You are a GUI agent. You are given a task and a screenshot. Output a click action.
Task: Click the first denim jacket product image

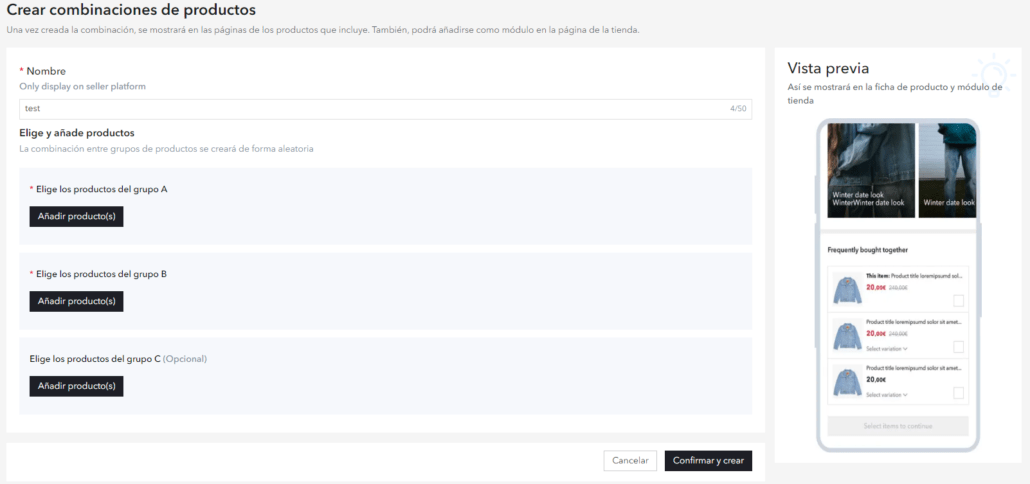(847, 290)
